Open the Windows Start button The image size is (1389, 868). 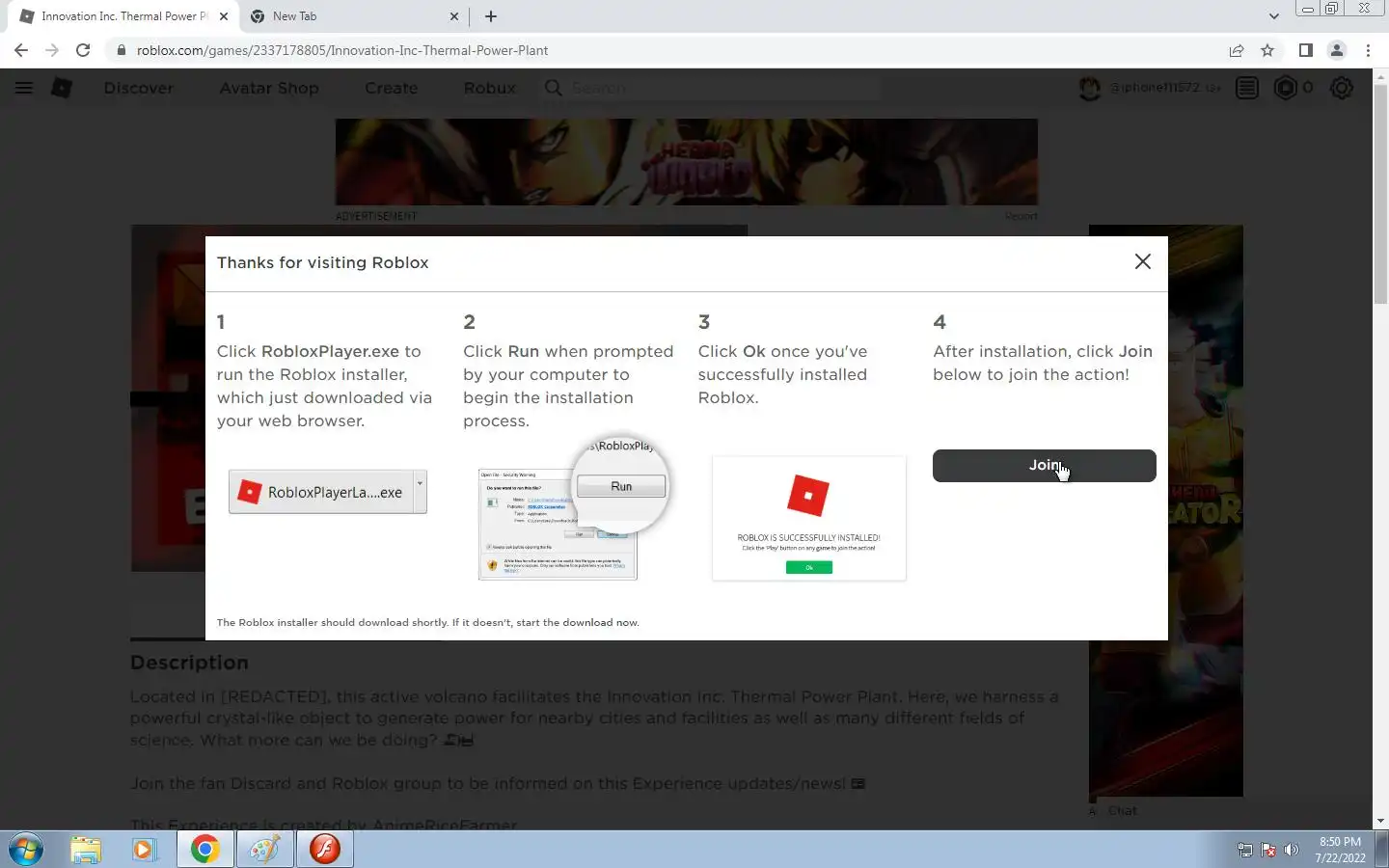coord(25,850)
